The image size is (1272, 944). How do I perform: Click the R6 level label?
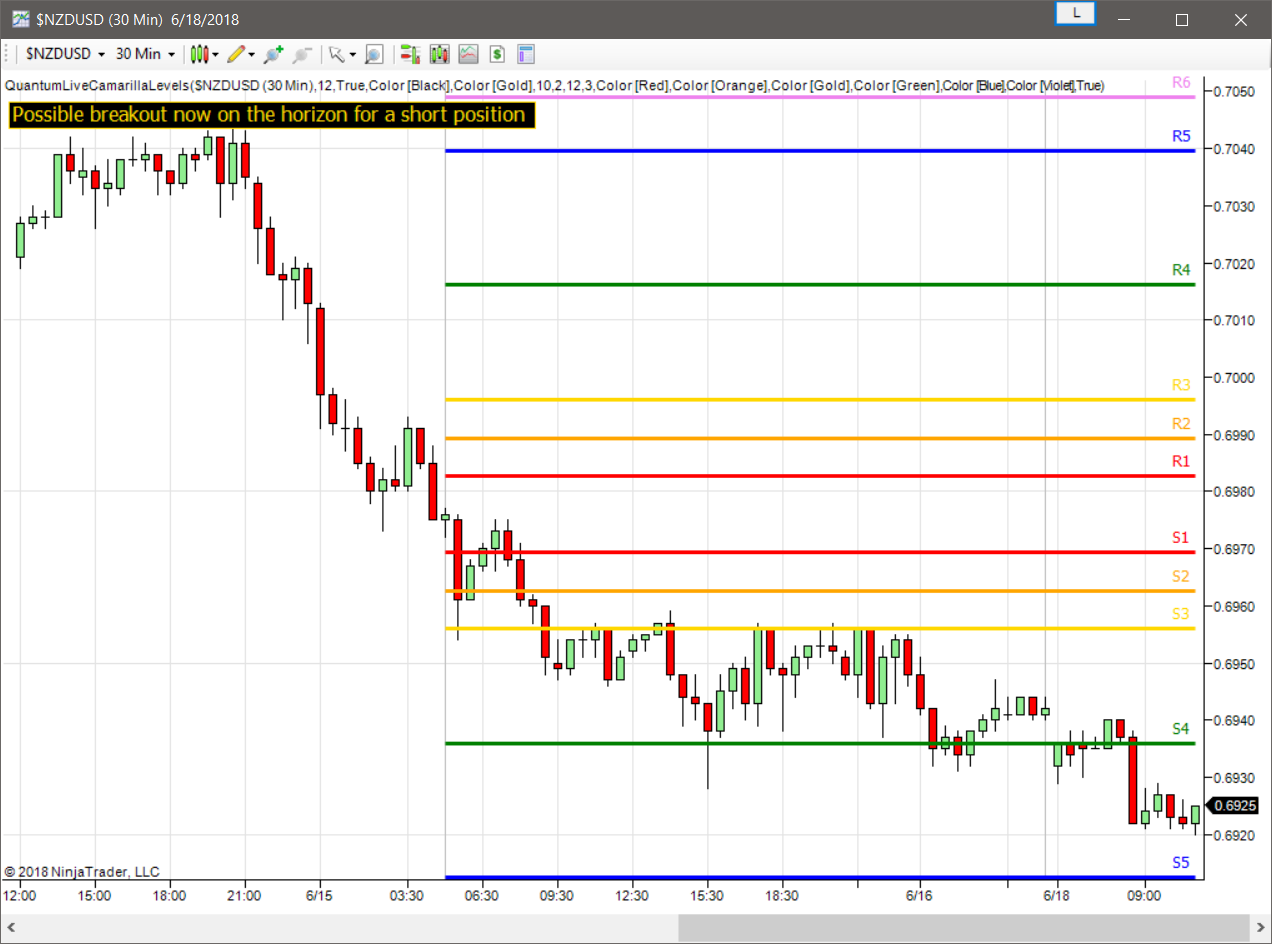[1181, 83]
